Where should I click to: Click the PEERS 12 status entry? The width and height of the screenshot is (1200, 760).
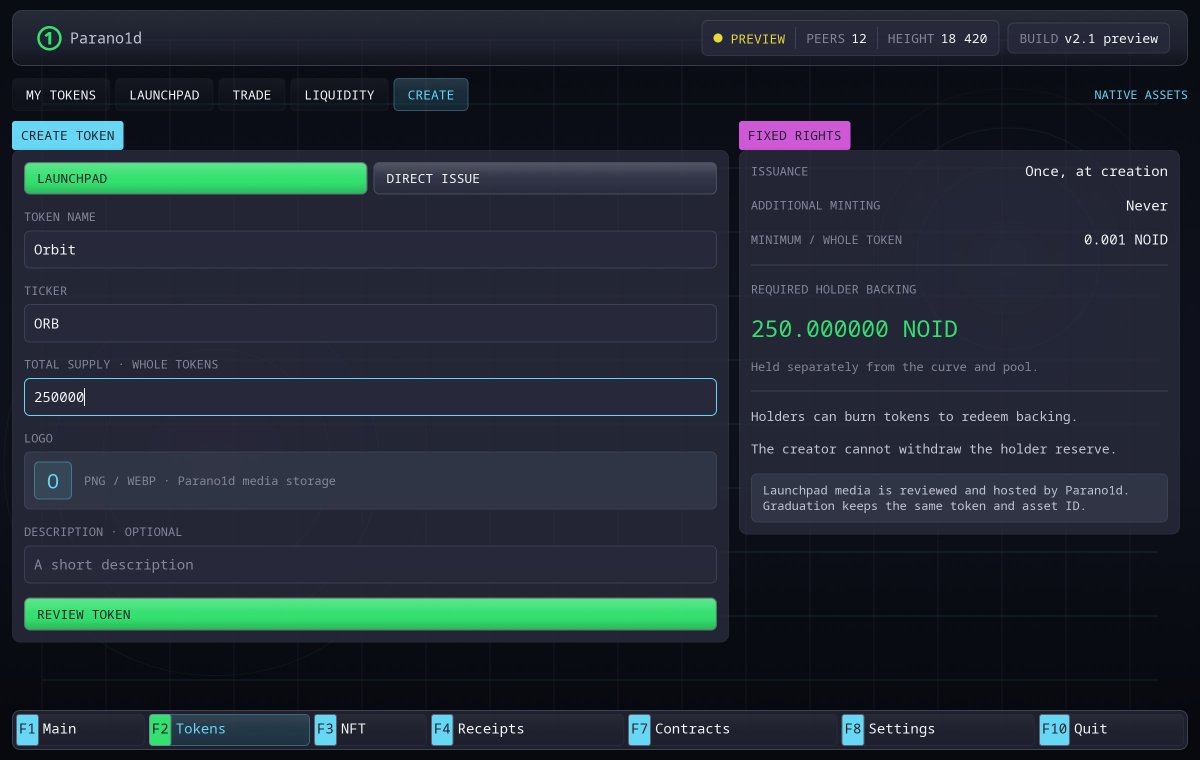pyautogui.click(x=837, y=39)
